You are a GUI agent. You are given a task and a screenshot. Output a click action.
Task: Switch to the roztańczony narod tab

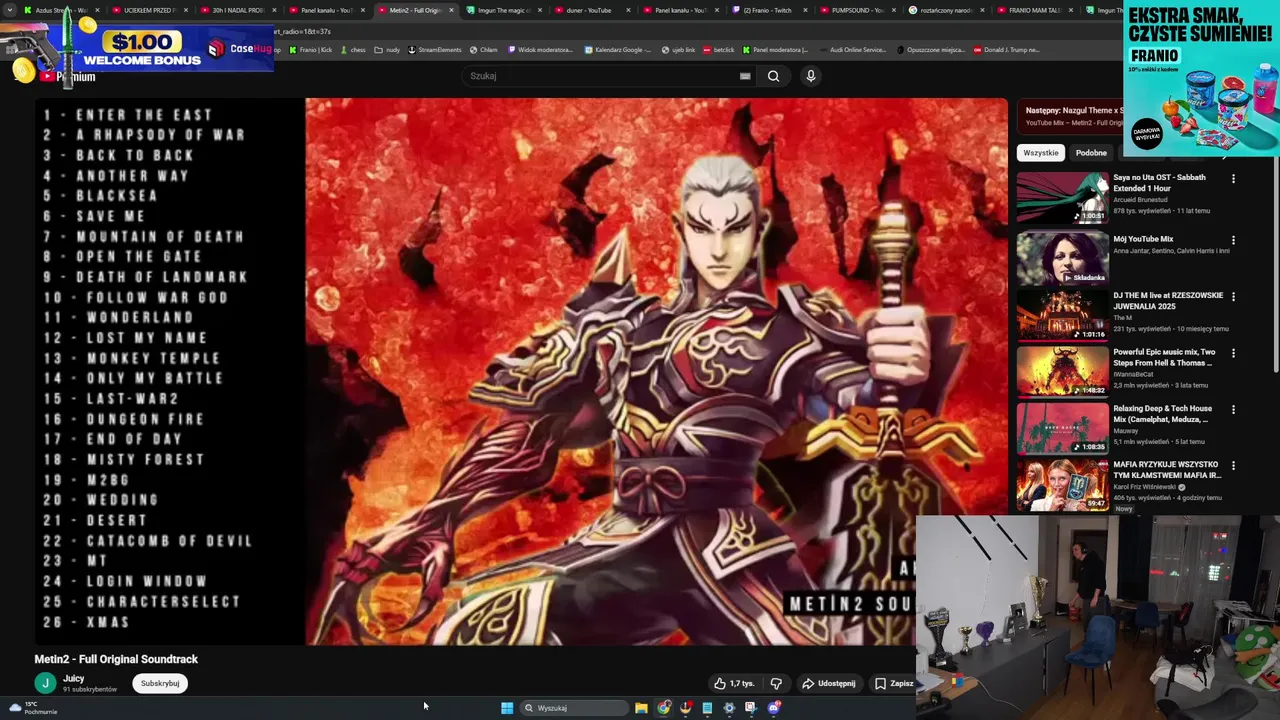pyautogui.click(x=945, y=10)
